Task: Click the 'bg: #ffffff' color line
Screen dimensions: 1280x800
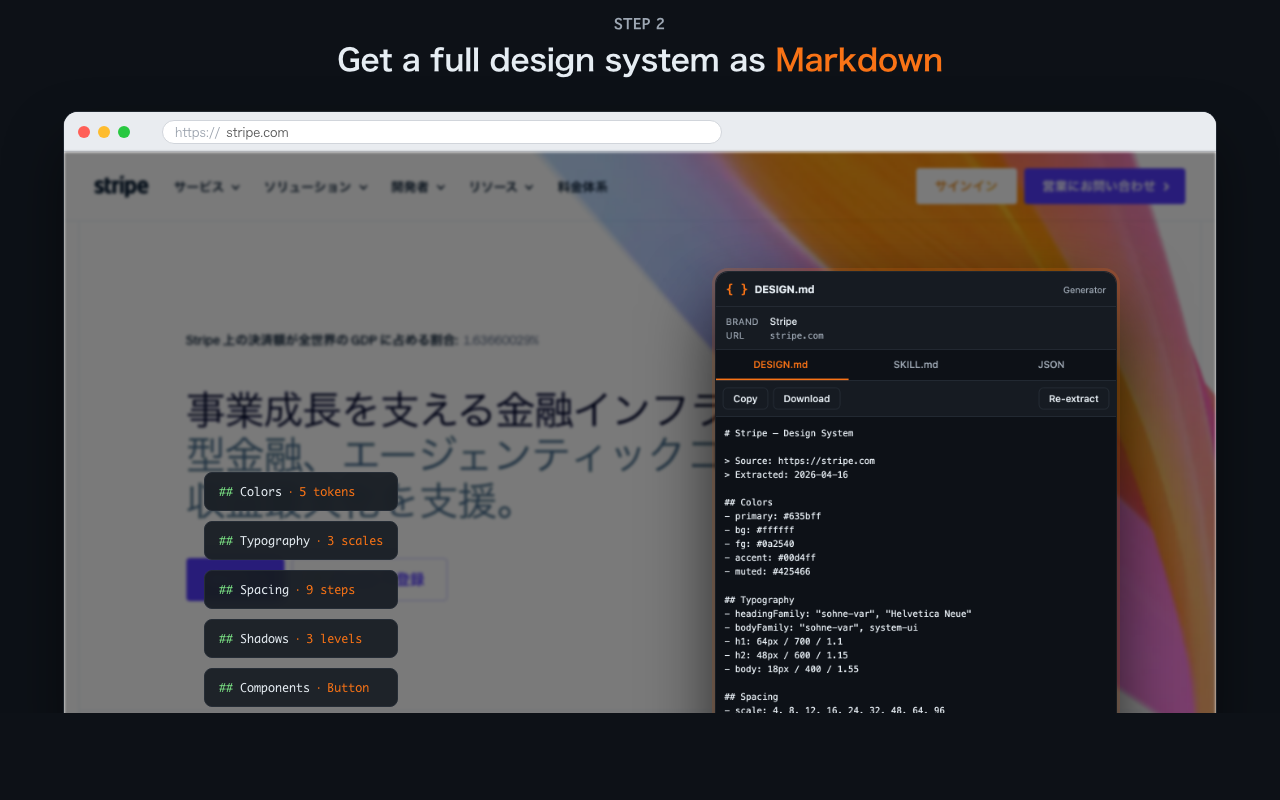Action: [759, 530]
